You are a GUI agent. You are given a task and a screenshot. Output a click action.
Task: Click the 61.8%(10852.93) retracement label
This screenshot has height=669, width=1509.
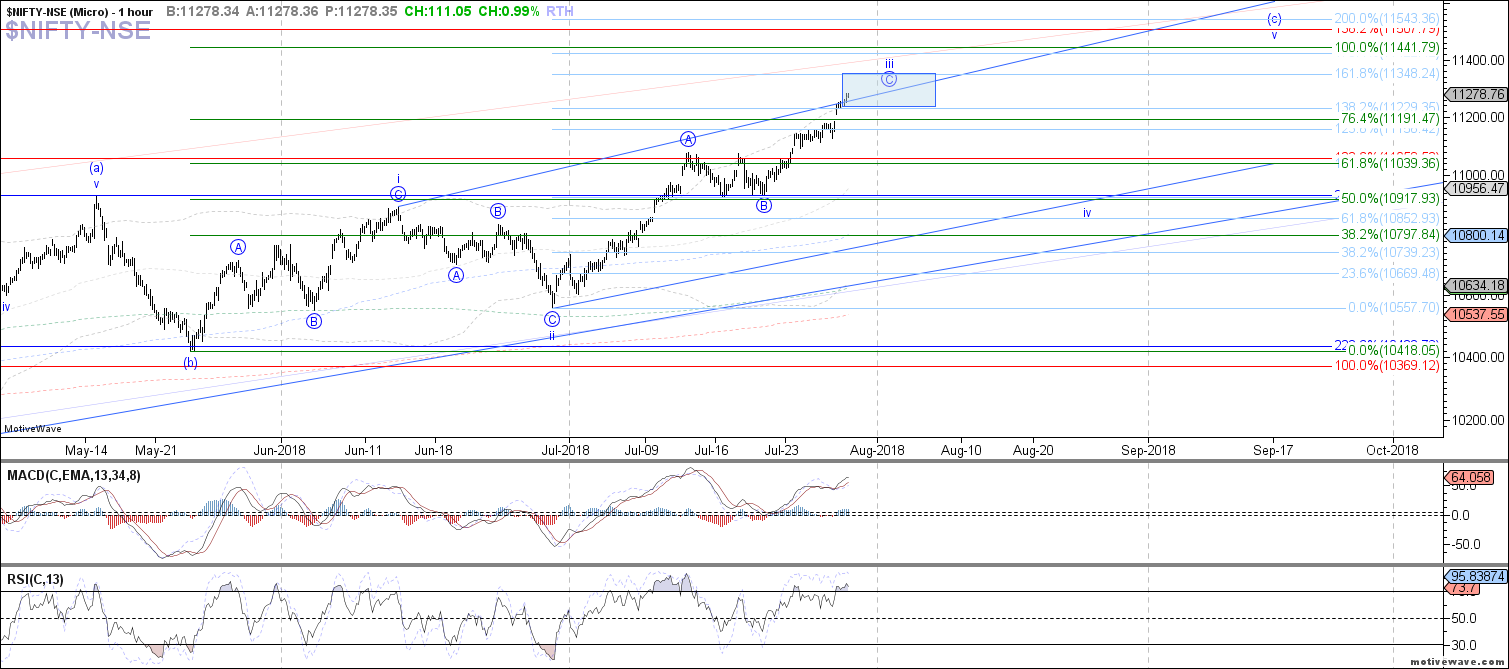[1389, 218]
